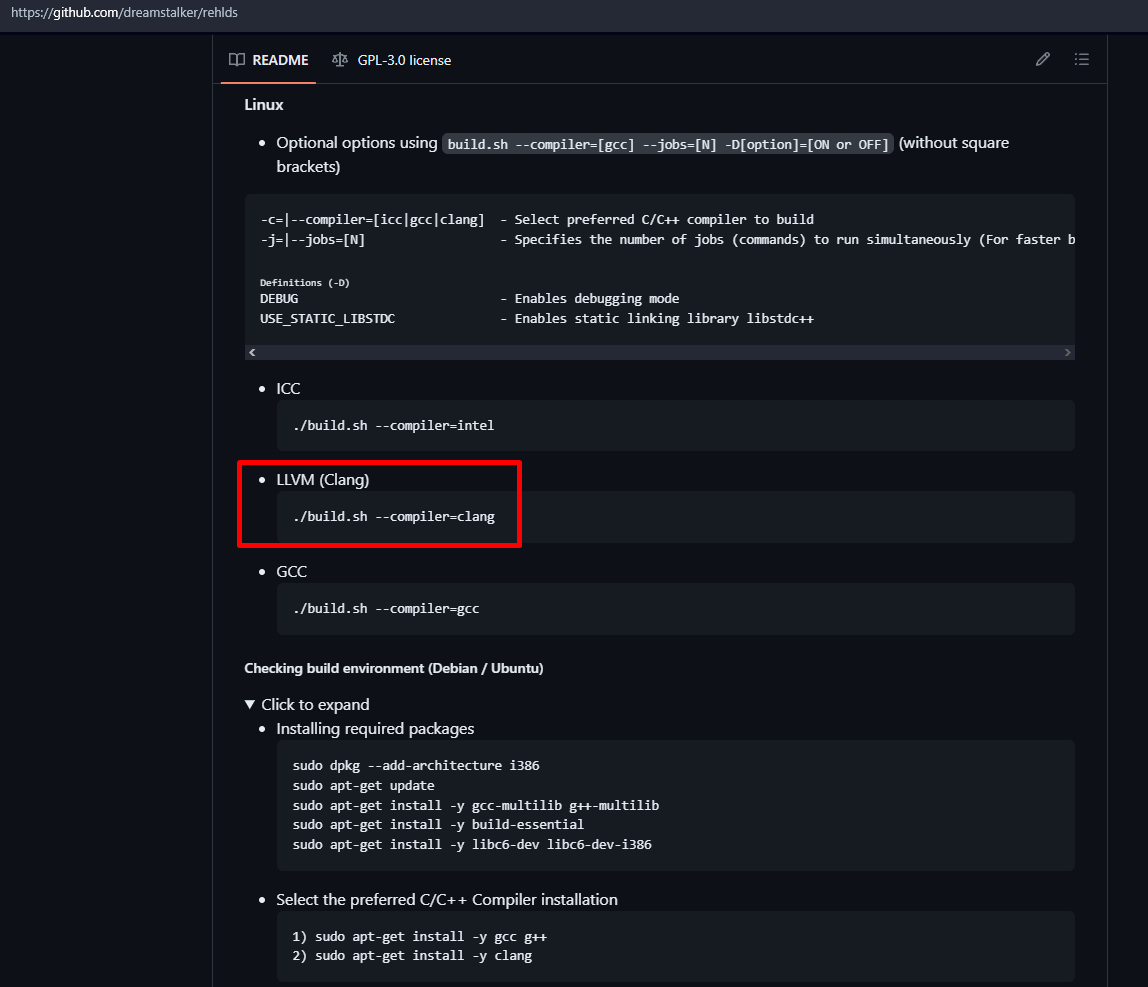Click the DEBUG definition row
The height and width of the screenshot is (987, 1148).
469,299
